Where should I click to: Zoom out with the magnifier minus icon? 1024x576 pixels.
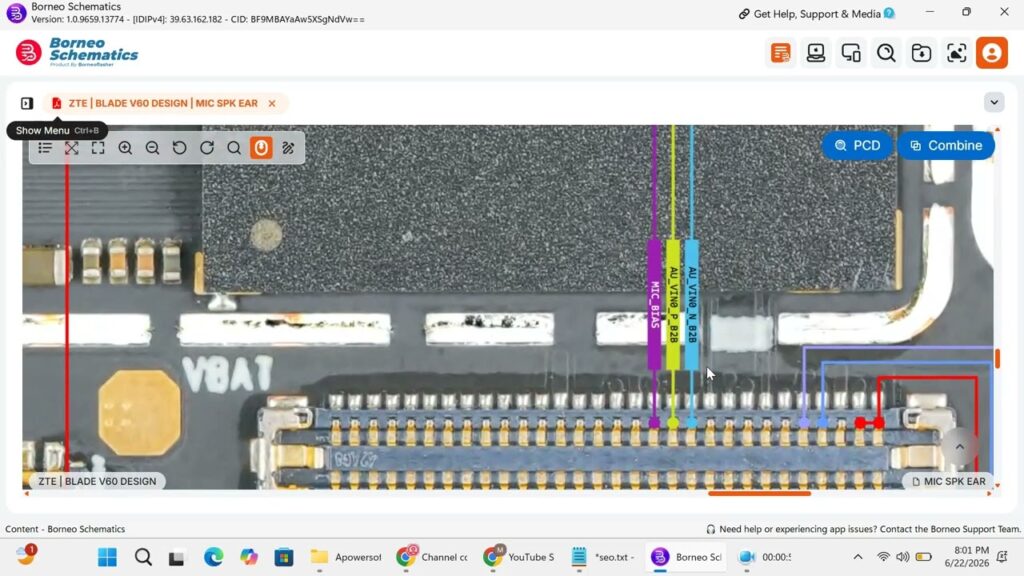pos(152,148)
